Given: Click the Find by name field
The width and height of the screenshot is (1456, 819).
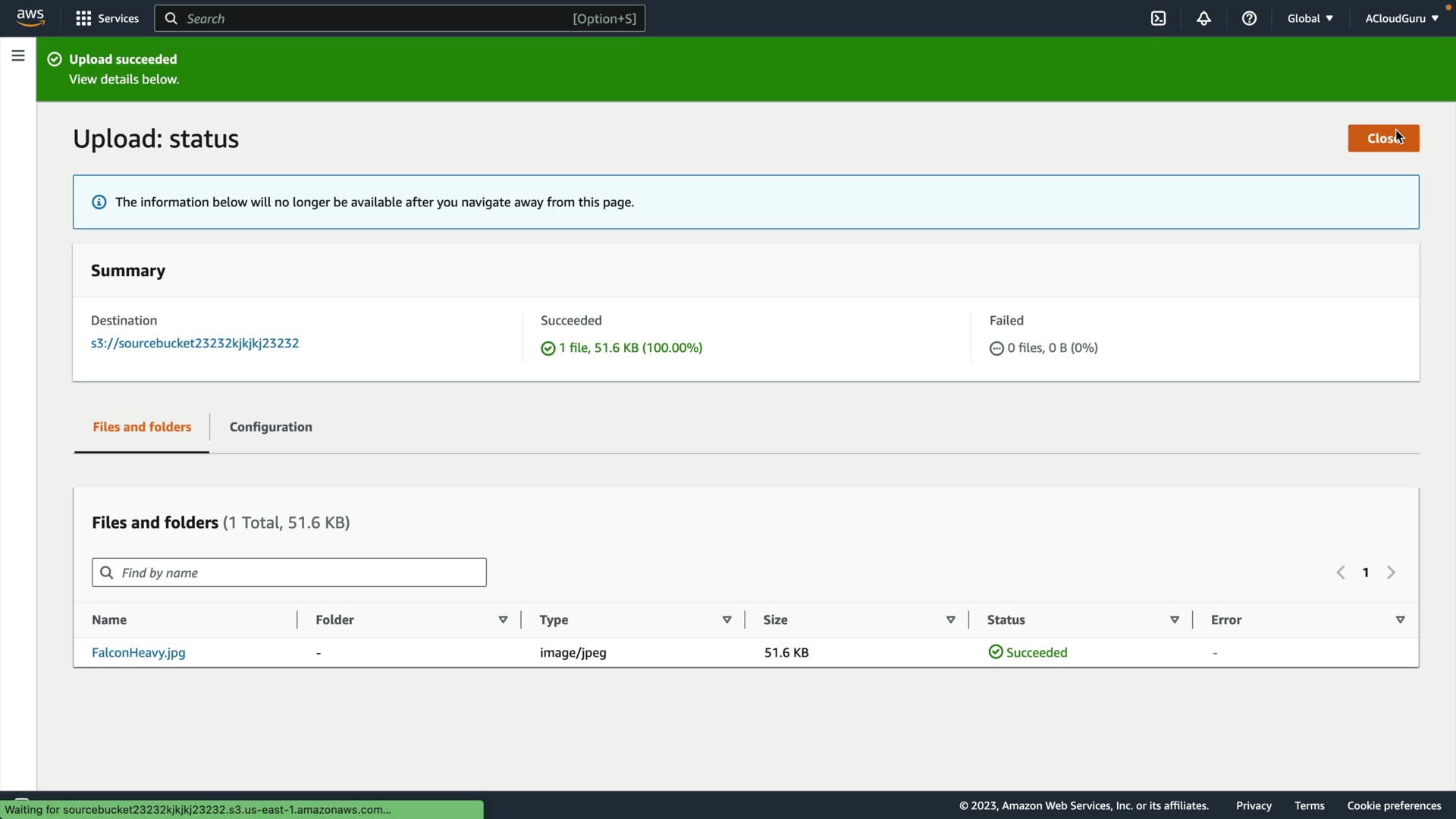Looking at the screenshot, I should [296, 573].
